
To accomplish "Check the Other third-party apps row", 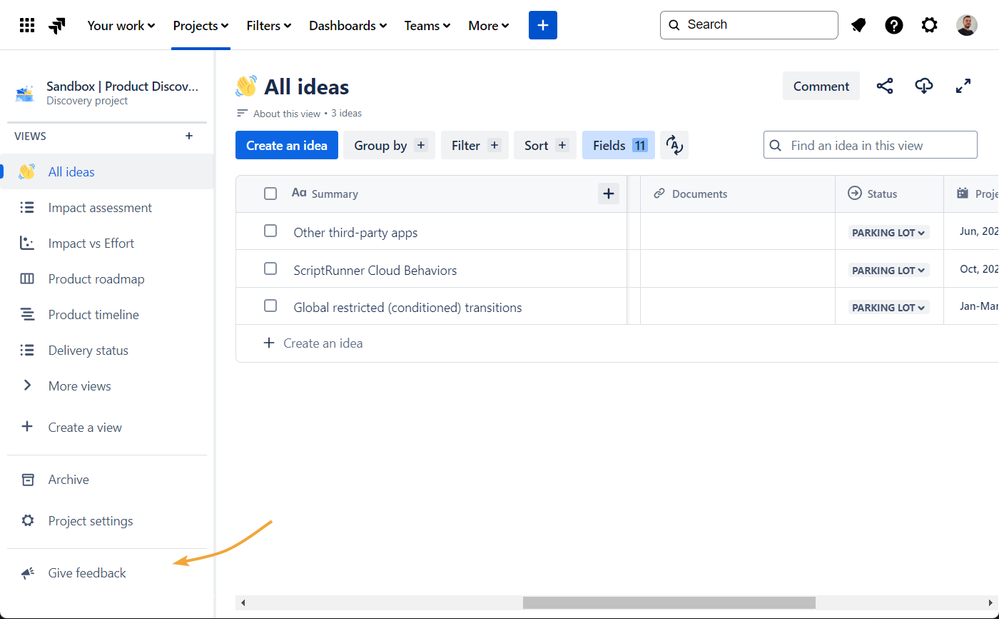I will pos(270,231).
